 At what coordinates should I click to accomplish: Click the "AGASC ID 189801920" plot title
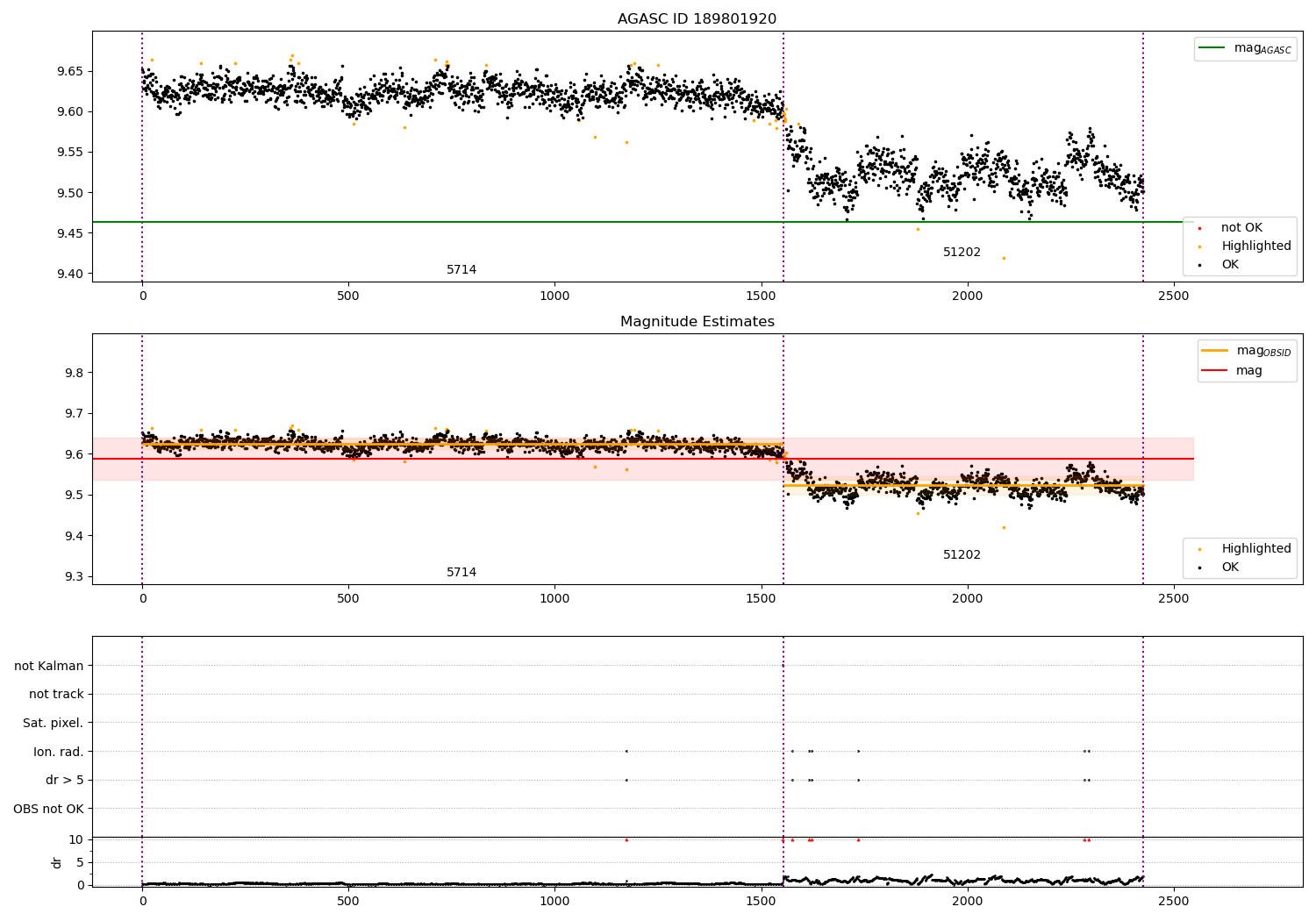tap(697, 19)
